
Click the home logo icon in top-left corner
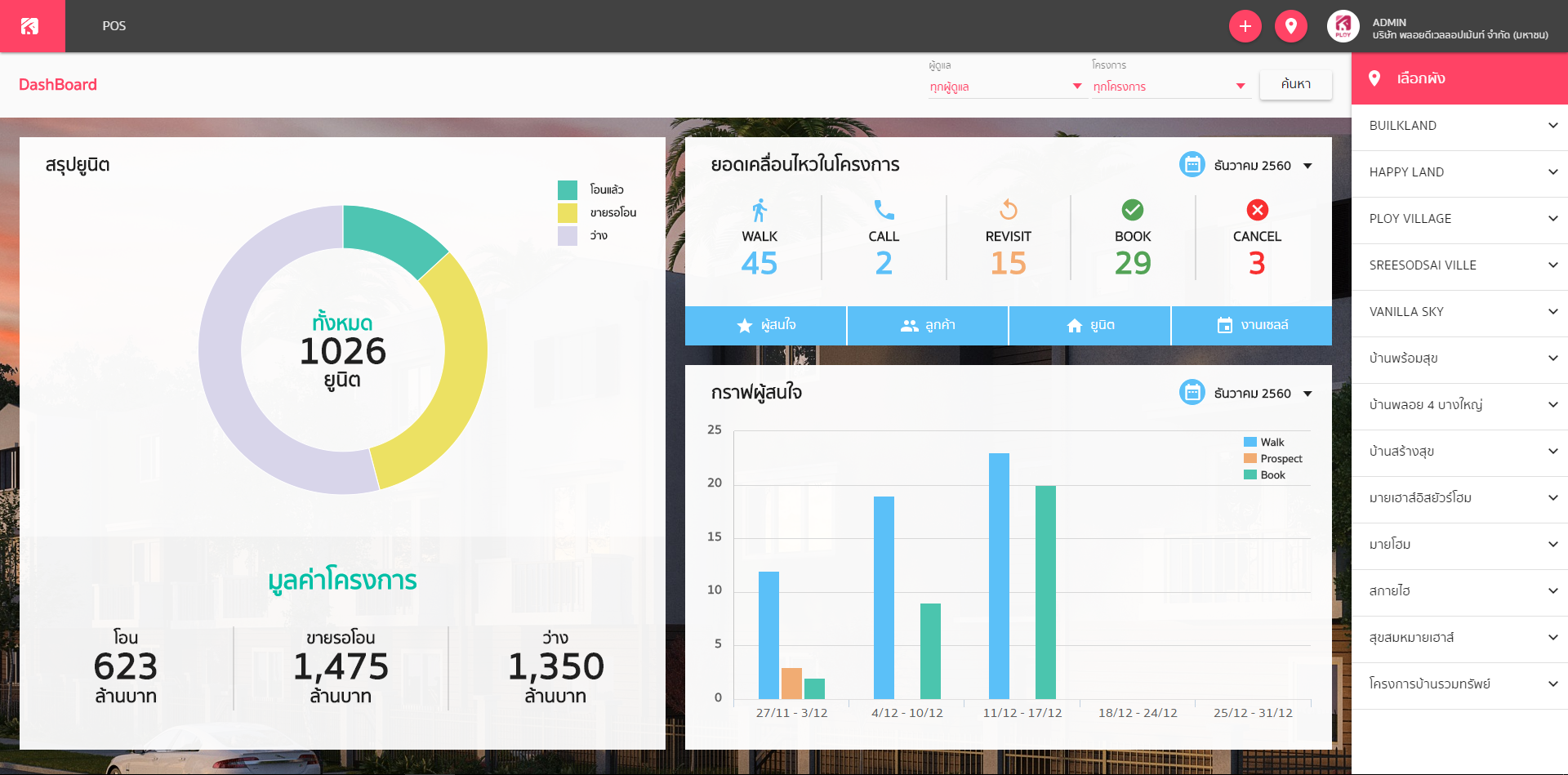pos(30,26)
